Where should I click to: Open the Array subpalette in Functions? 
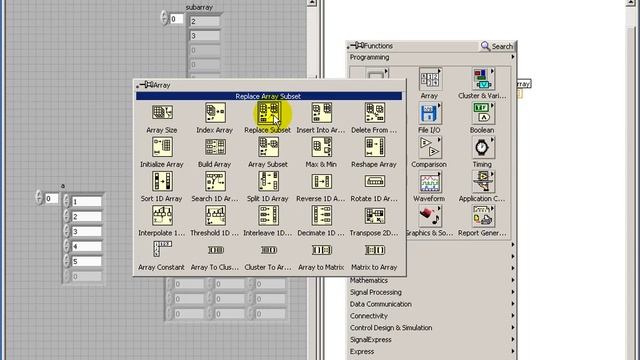click(x=429, y=79)
